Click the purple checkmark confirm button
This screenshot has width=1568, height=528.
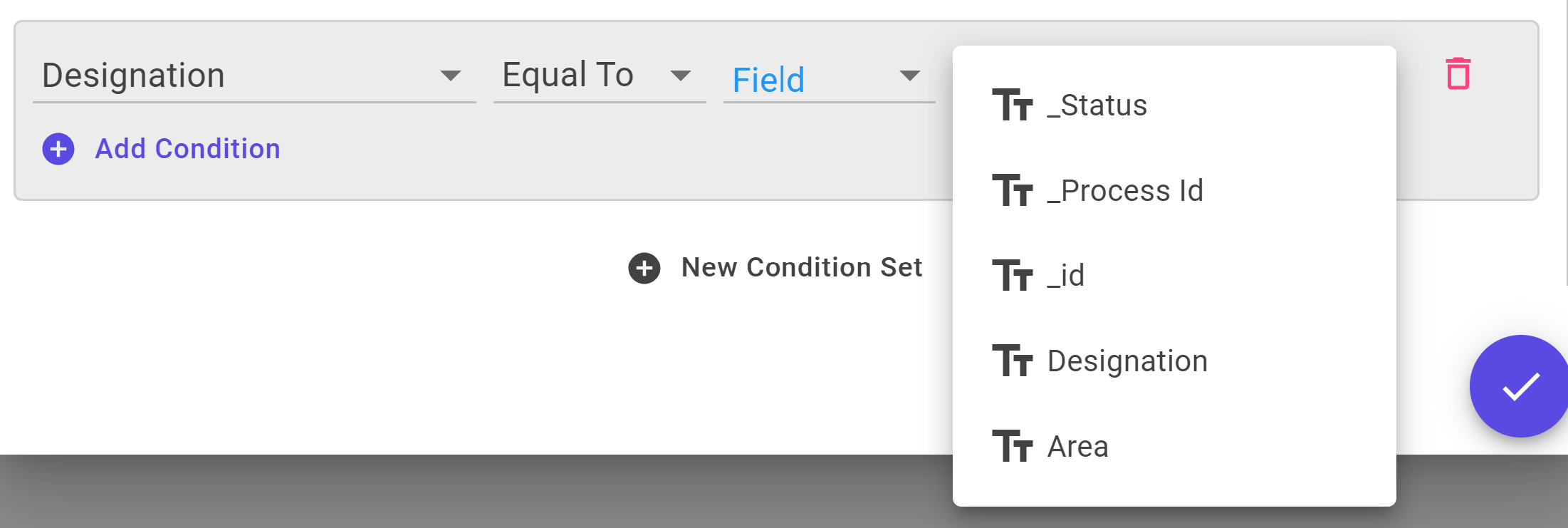(x=1519, y=386)
